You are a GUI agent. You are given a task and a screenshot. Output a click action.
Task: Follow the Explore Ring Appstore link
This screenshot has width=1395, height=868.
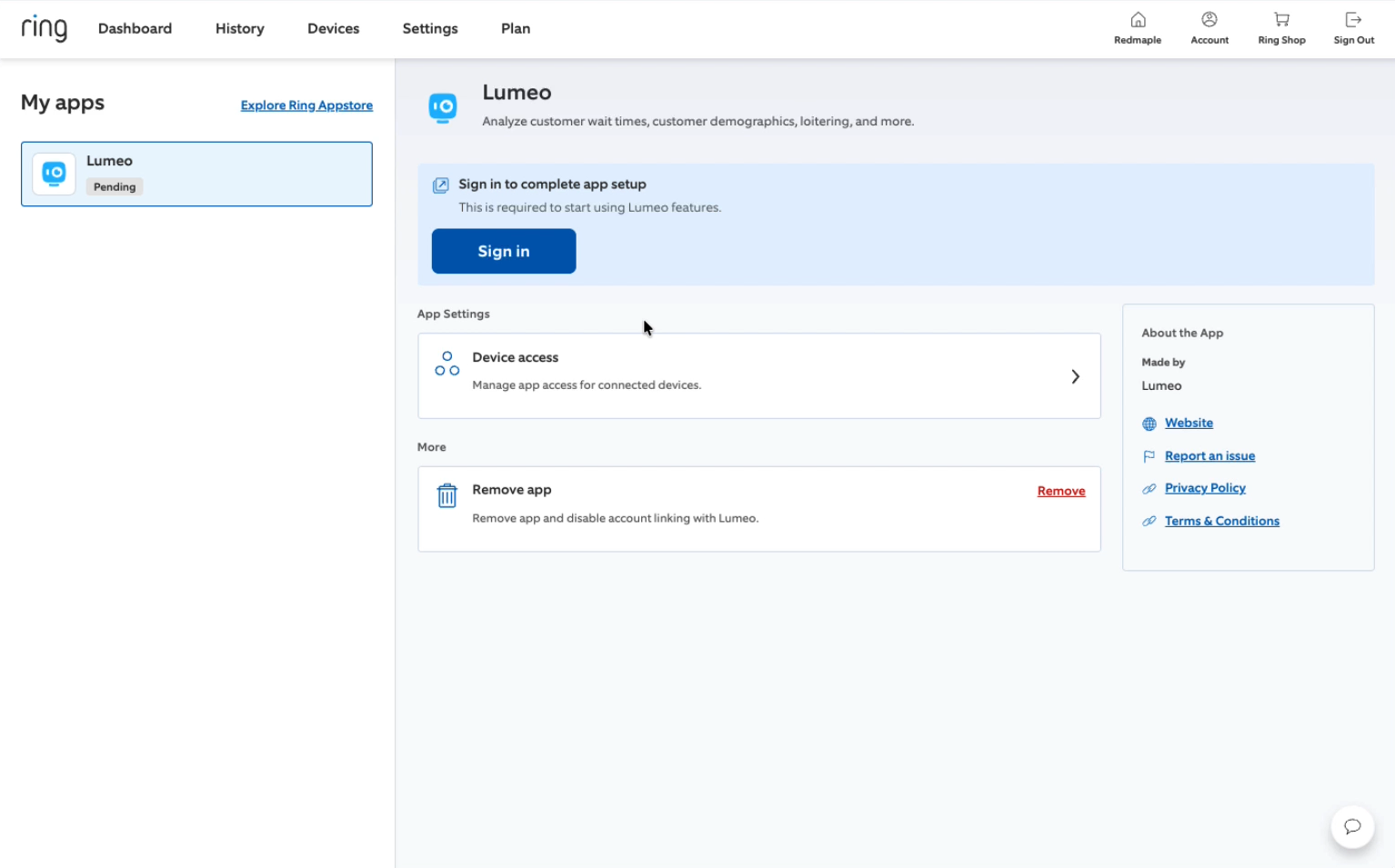pos(306,105)
